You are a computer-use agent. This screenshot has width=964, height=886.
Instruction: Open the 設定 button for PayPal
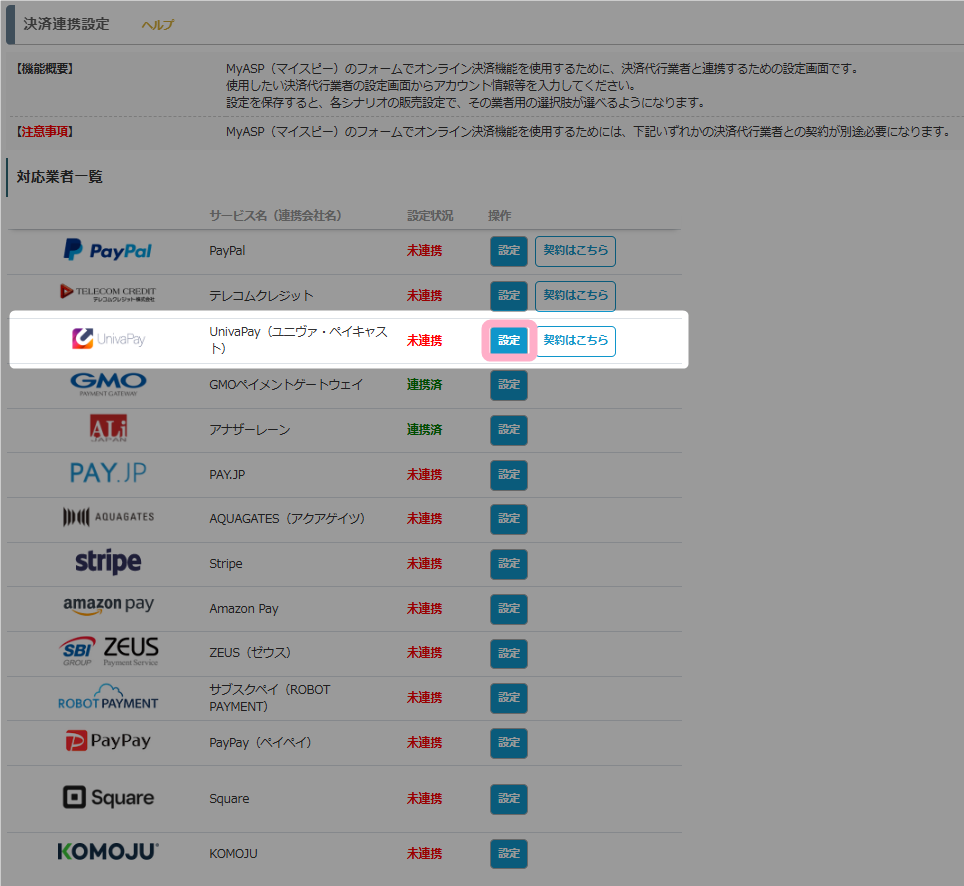tap(508, 251)
